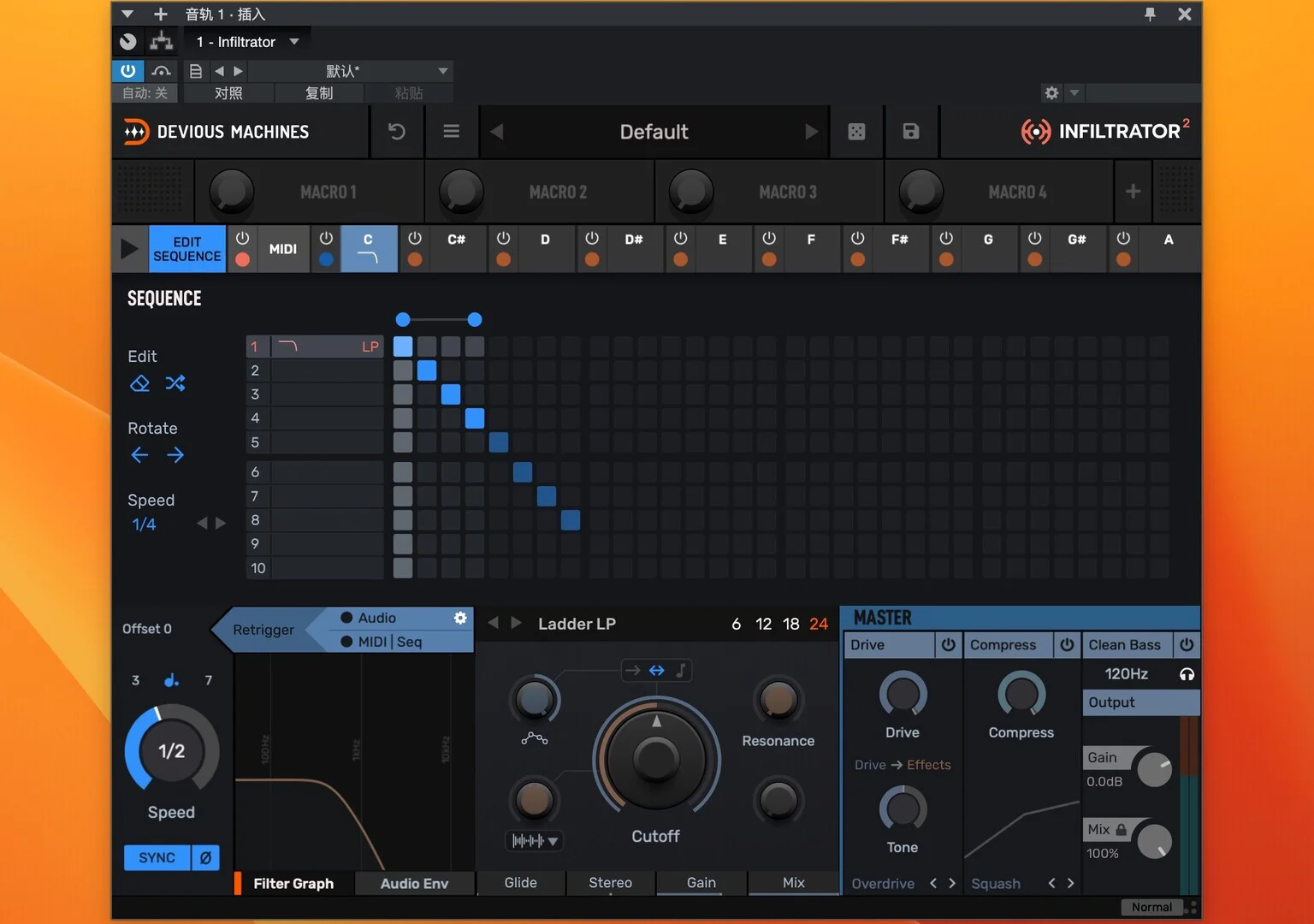Switch to the Audio Env tab

click(414, 883)
